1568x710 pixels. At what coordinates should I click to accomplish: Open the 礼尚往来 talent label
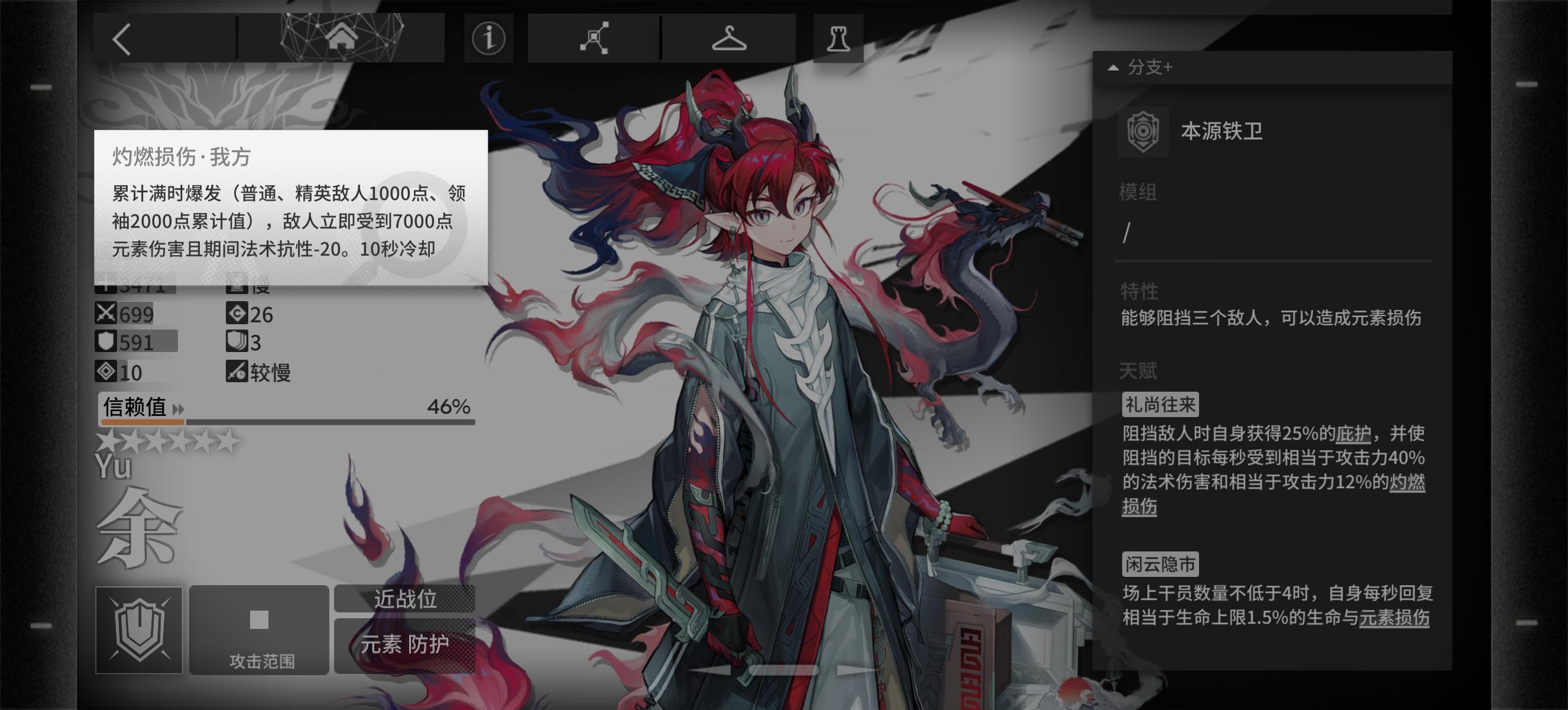pos(1160,404)
